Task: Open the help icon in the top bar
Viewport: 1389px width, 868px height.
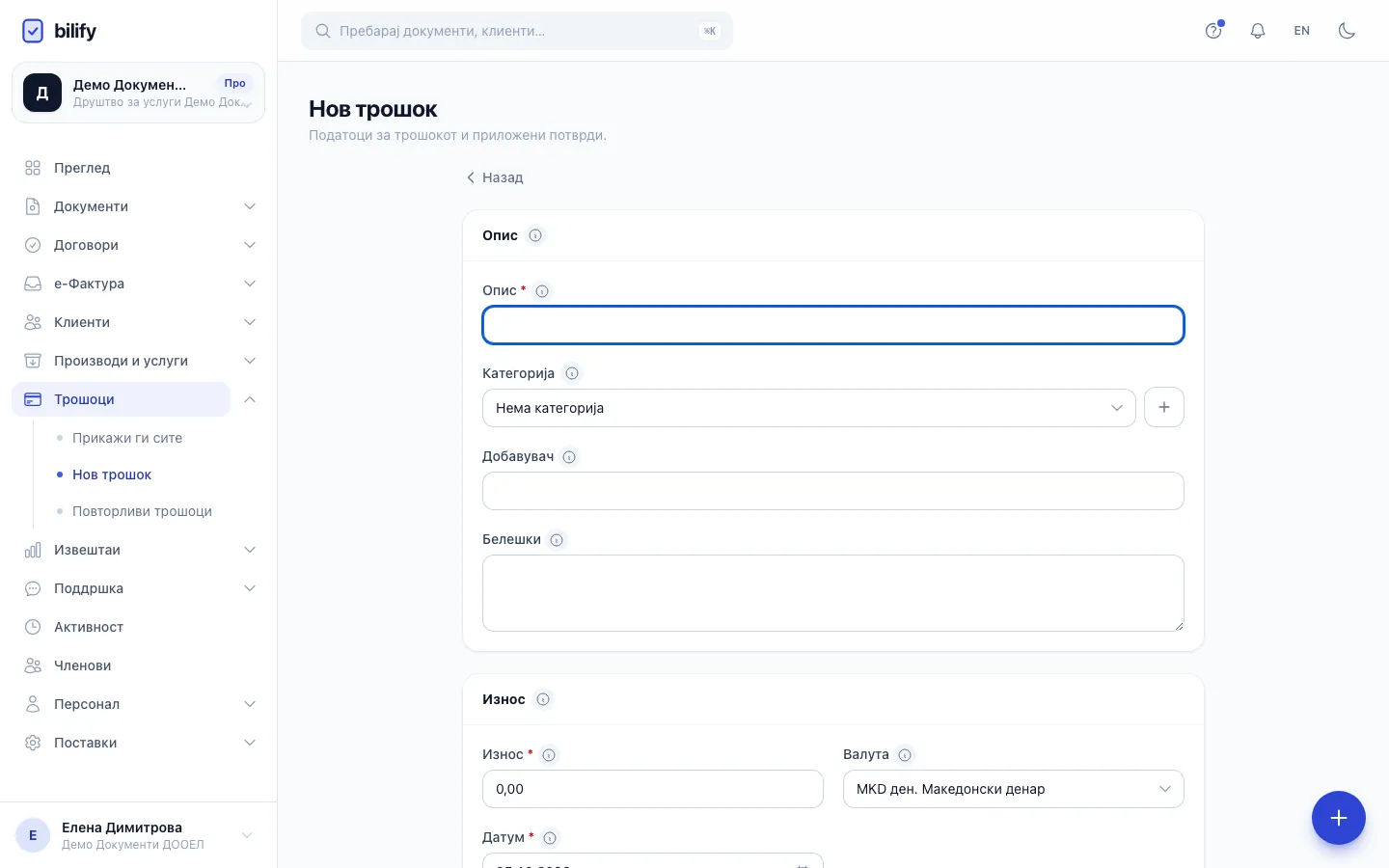Action: (x=1213, y=31)
